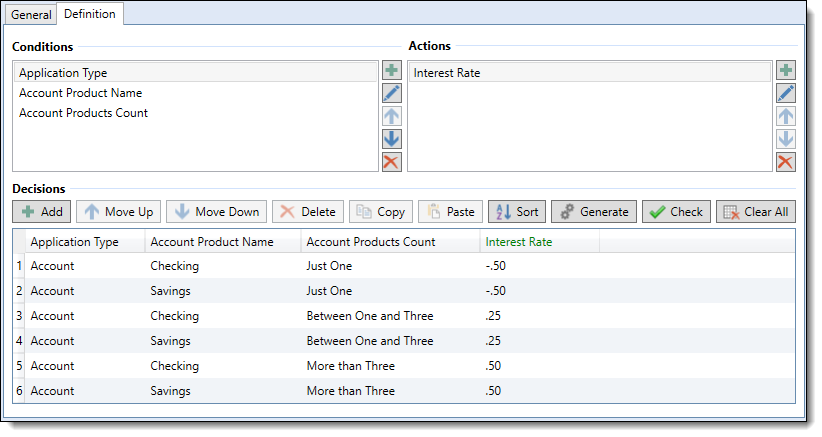
Task: Click the Clear All button
Action: point(756,212)
